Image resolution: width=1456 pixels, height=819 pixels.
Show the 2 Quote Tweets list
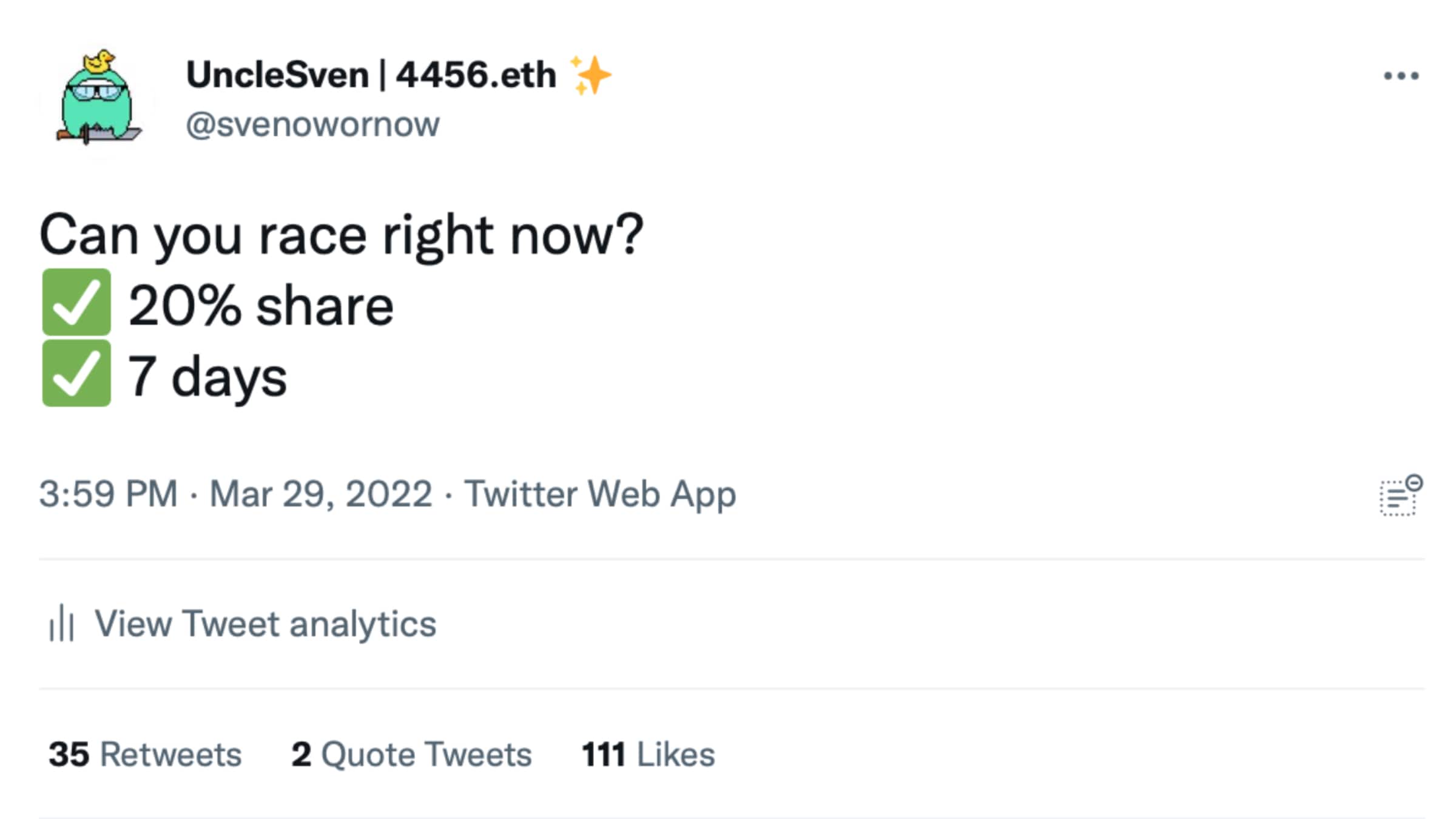point(411,755)
